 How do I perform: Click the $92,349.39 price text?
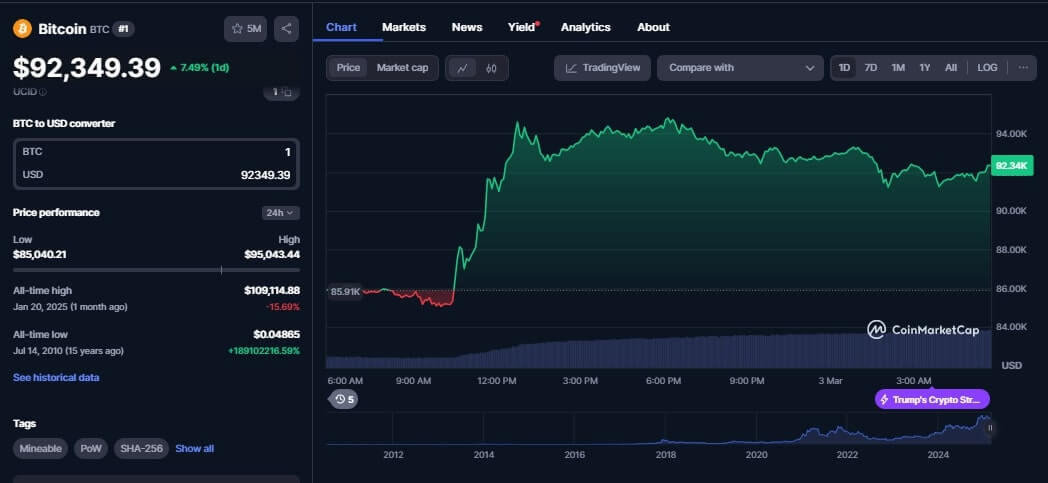coord(87,67)
